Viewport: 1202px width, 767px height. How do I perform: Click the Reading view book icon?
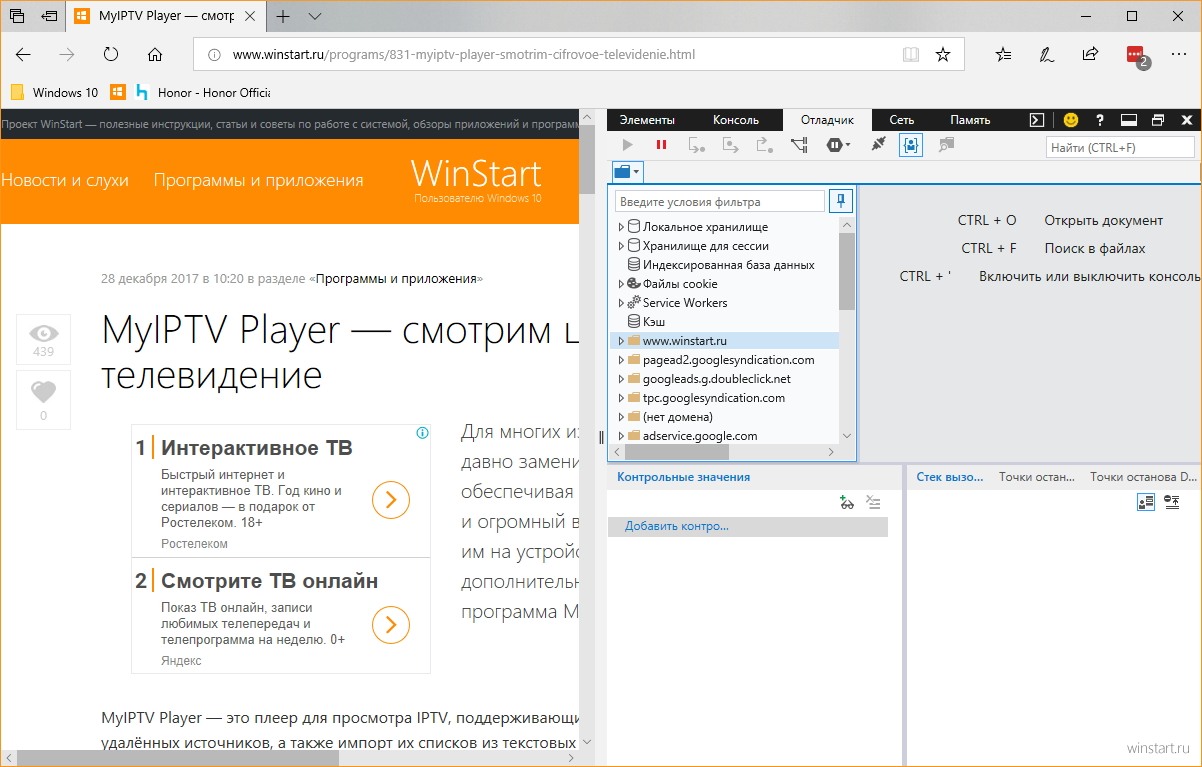[910, 55]
